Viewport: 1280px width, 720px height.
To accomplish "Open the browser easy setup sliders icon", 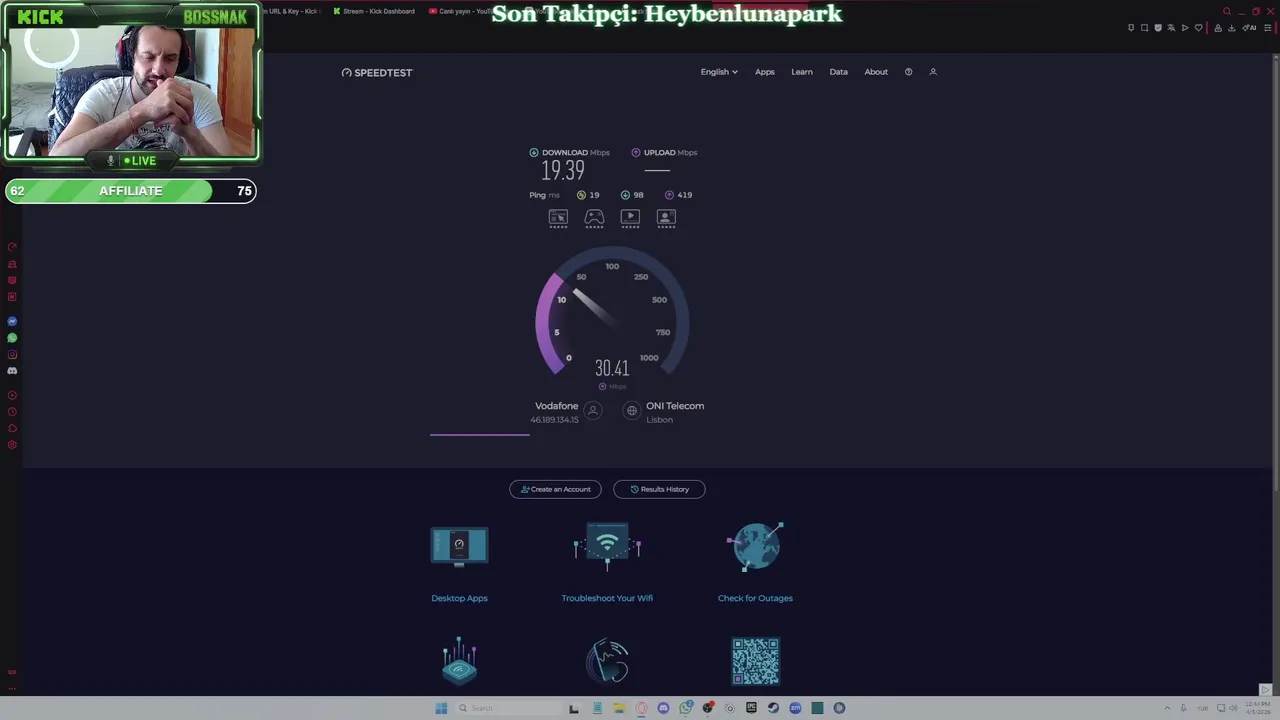I will pyautogui.click(x=1268, y=28).
